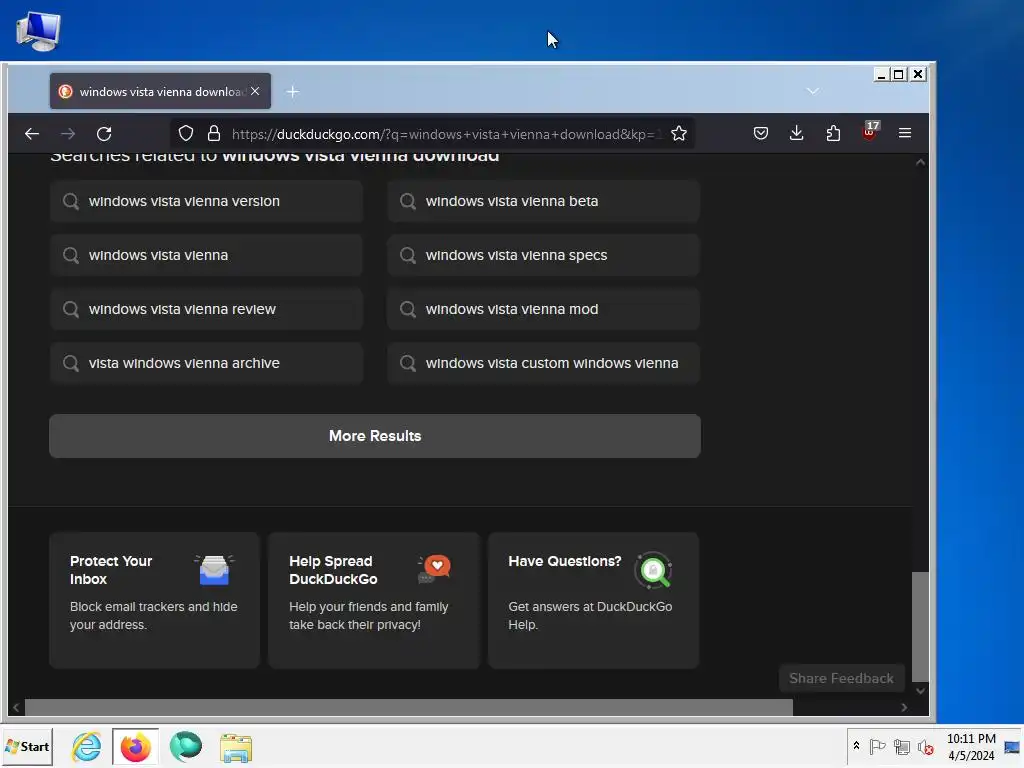The width and height of the screenshot is (1024, 768).
Task: Click the scroll left arrow
Action: [x=16, y=707]
